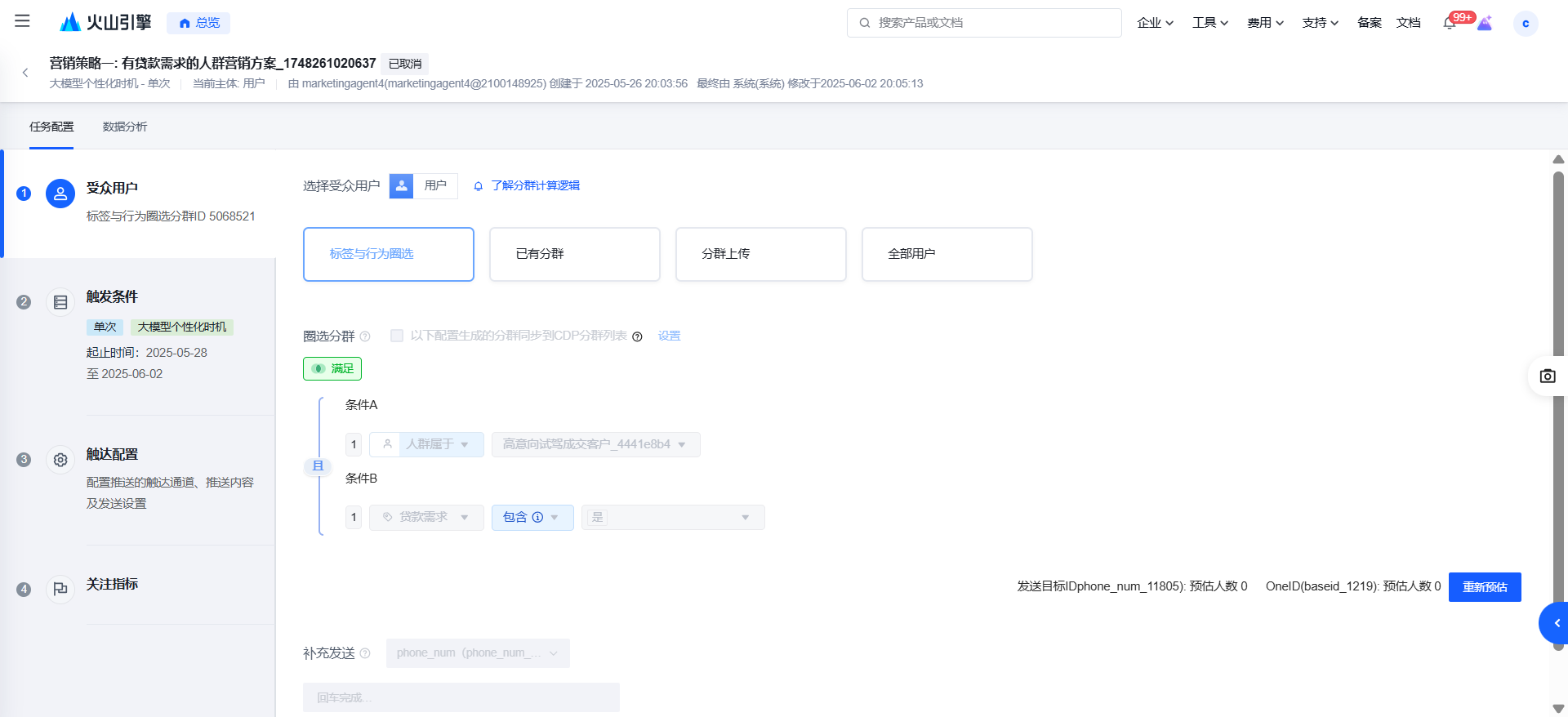Click the 已取消 status tag
1568x717 pixels.
(405, 64)
